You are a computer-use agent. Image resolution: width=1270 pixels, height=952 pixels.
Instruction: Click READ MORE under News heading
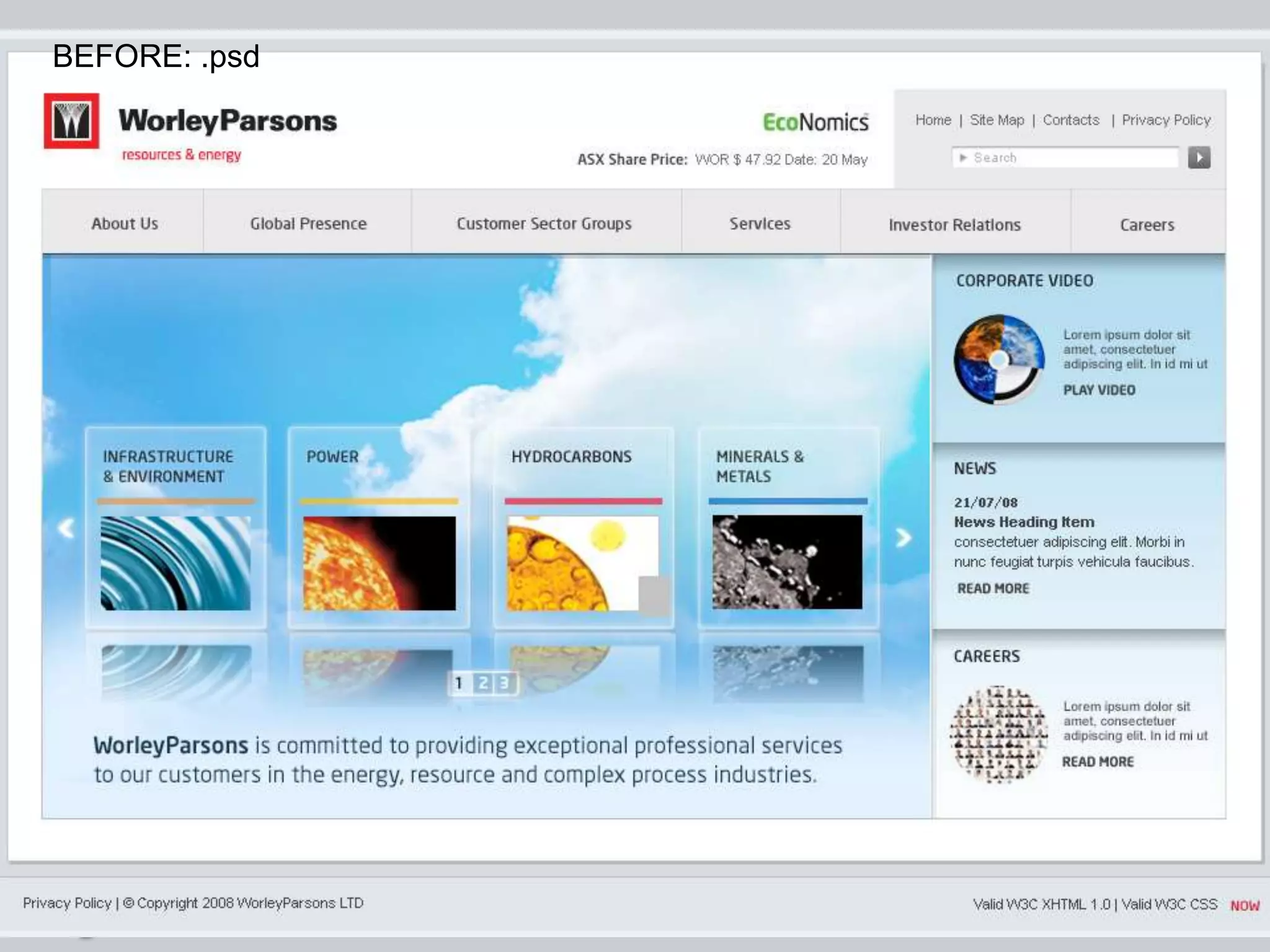pyautogui.click(x=993, y=588)
